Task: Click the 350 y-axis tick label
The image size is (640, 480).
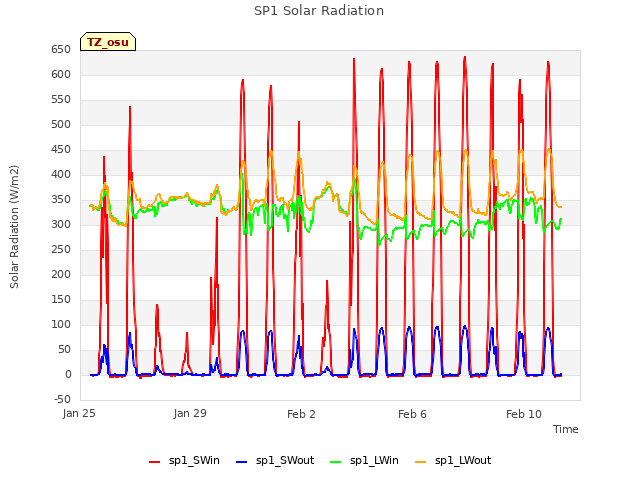Action: (x=61, y=200)
